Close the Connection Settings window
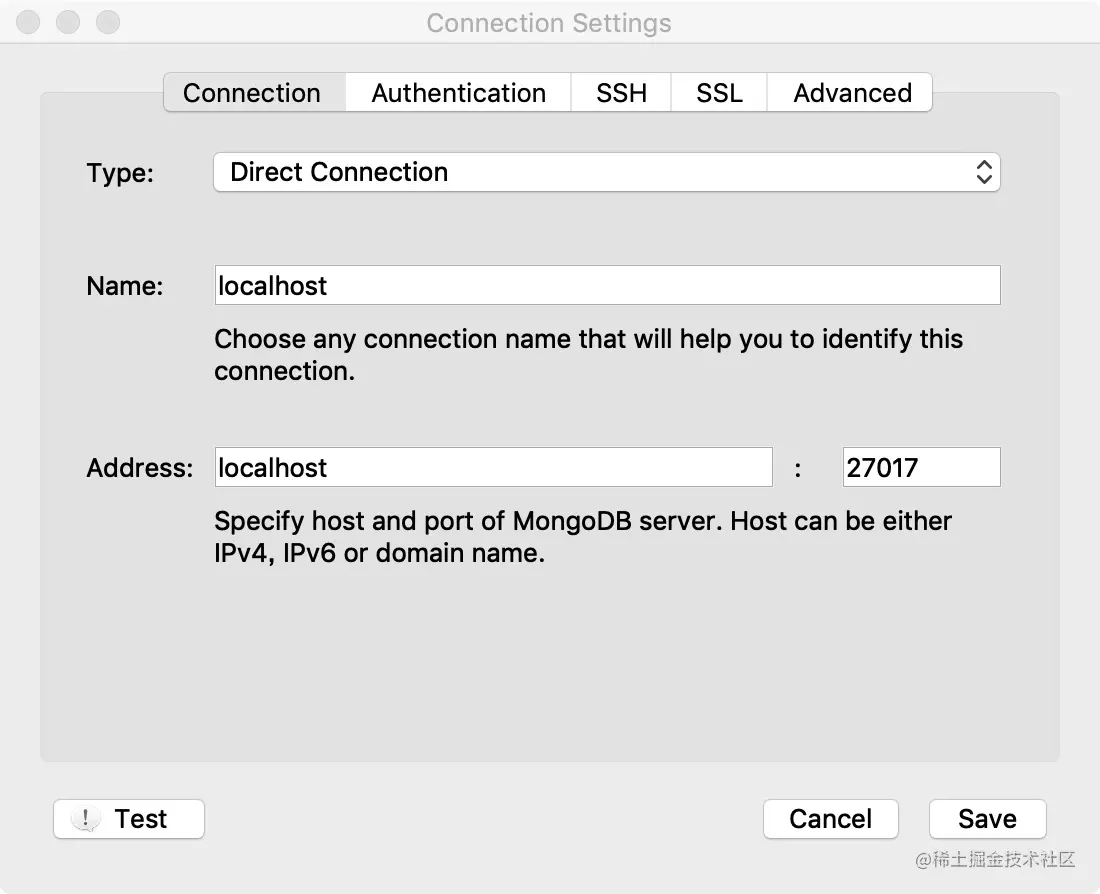The image size is (1100, 894). coord(29,22)
